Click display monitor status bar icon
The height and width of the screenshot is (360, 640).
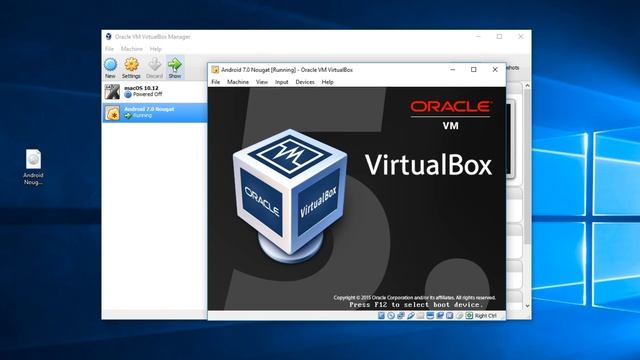click(430, 316)
